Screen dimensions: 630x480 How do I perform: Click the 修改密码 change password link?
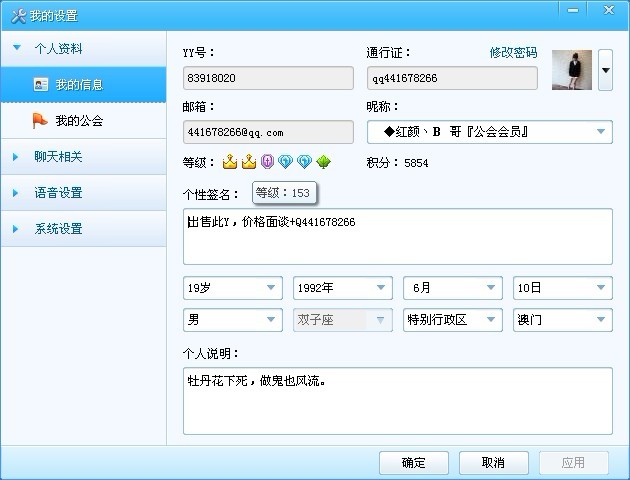point(513,52)
